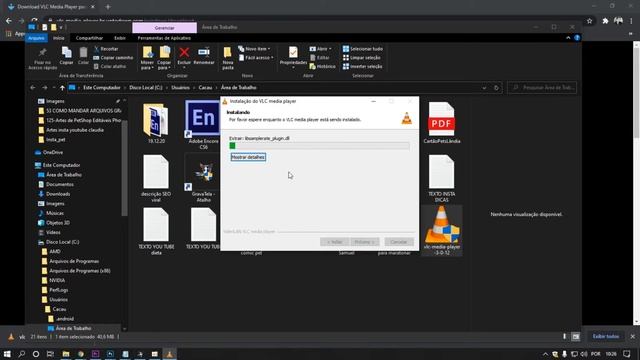The image size is (640, 360).
Task: Click the Gerenciar contextual tab
Action: (164, 28)
